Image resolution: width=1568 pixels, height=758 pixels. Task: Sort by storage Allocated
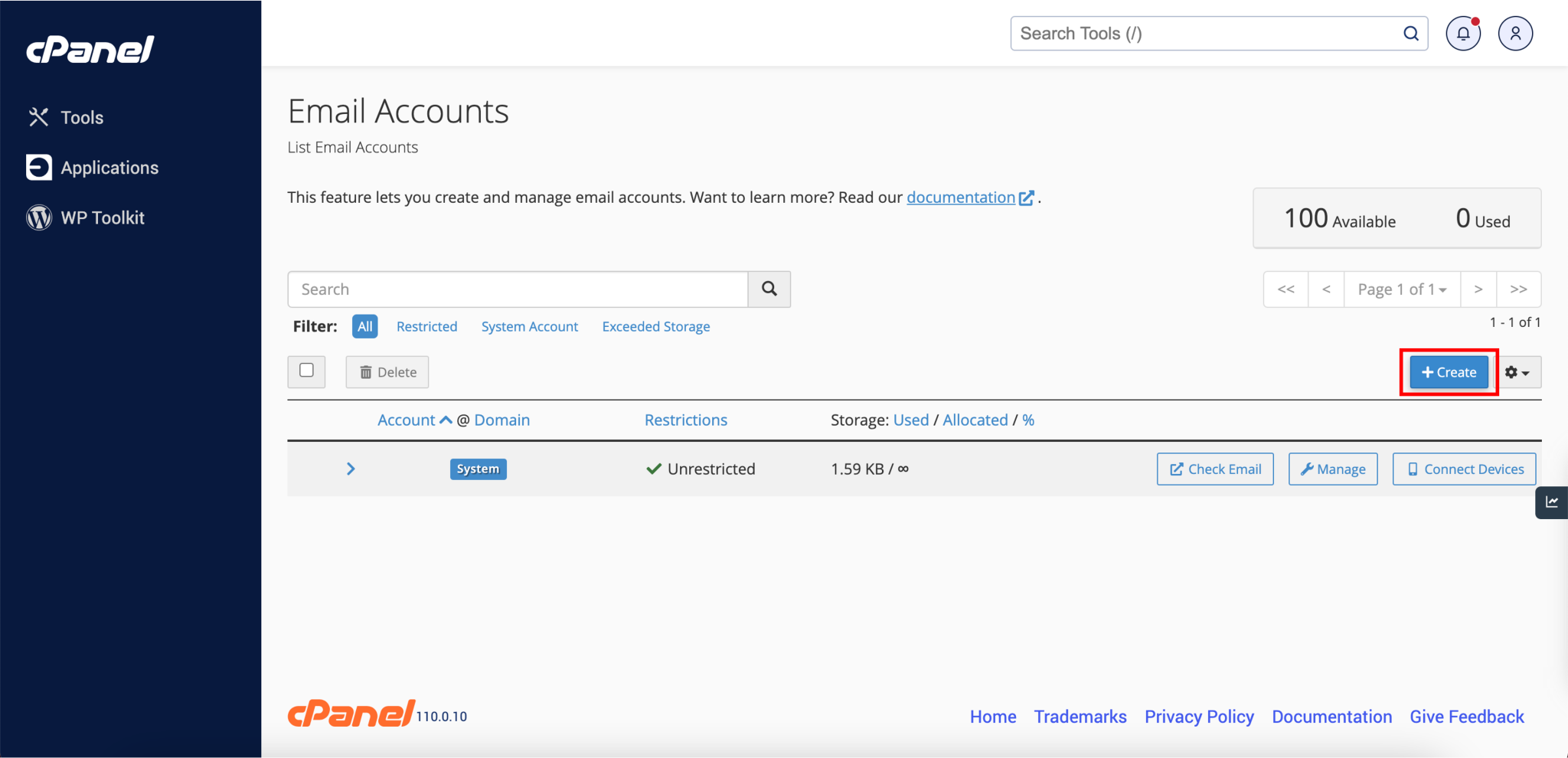click(975, 420)
